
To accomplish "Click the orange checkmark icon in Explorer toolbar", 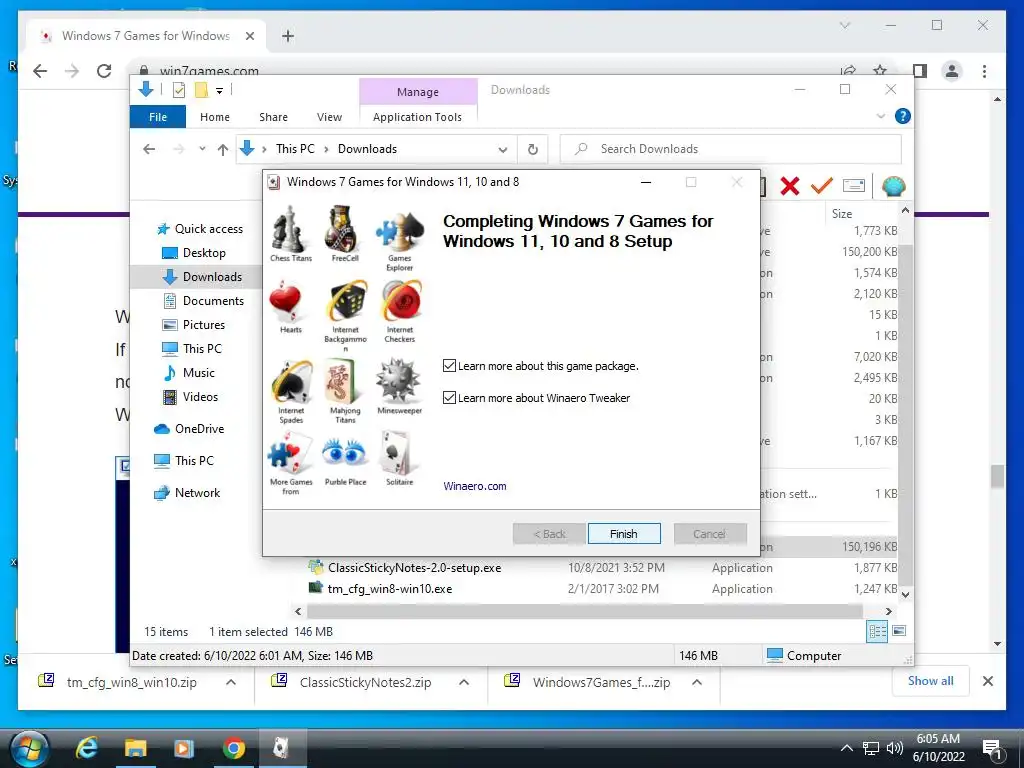I will click(x=822, y=185).
